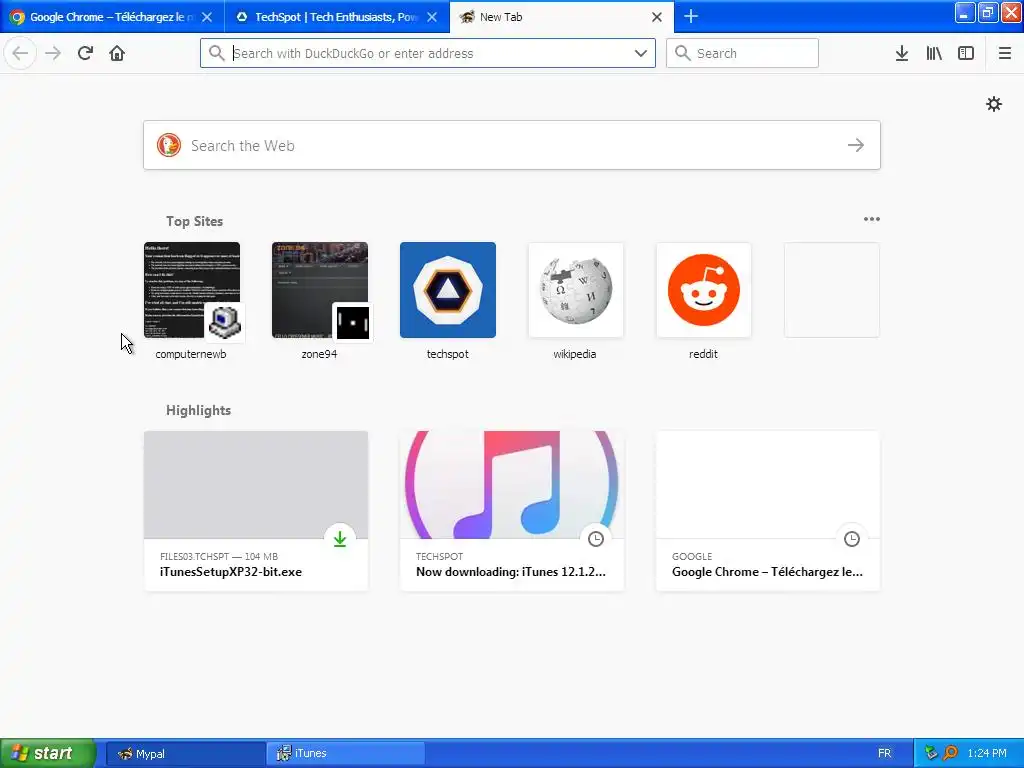The height and width of the screenshot is (768, 1024).
Task: Click FILES03.TCHSPT — 104 MB label
Action: 219,556
